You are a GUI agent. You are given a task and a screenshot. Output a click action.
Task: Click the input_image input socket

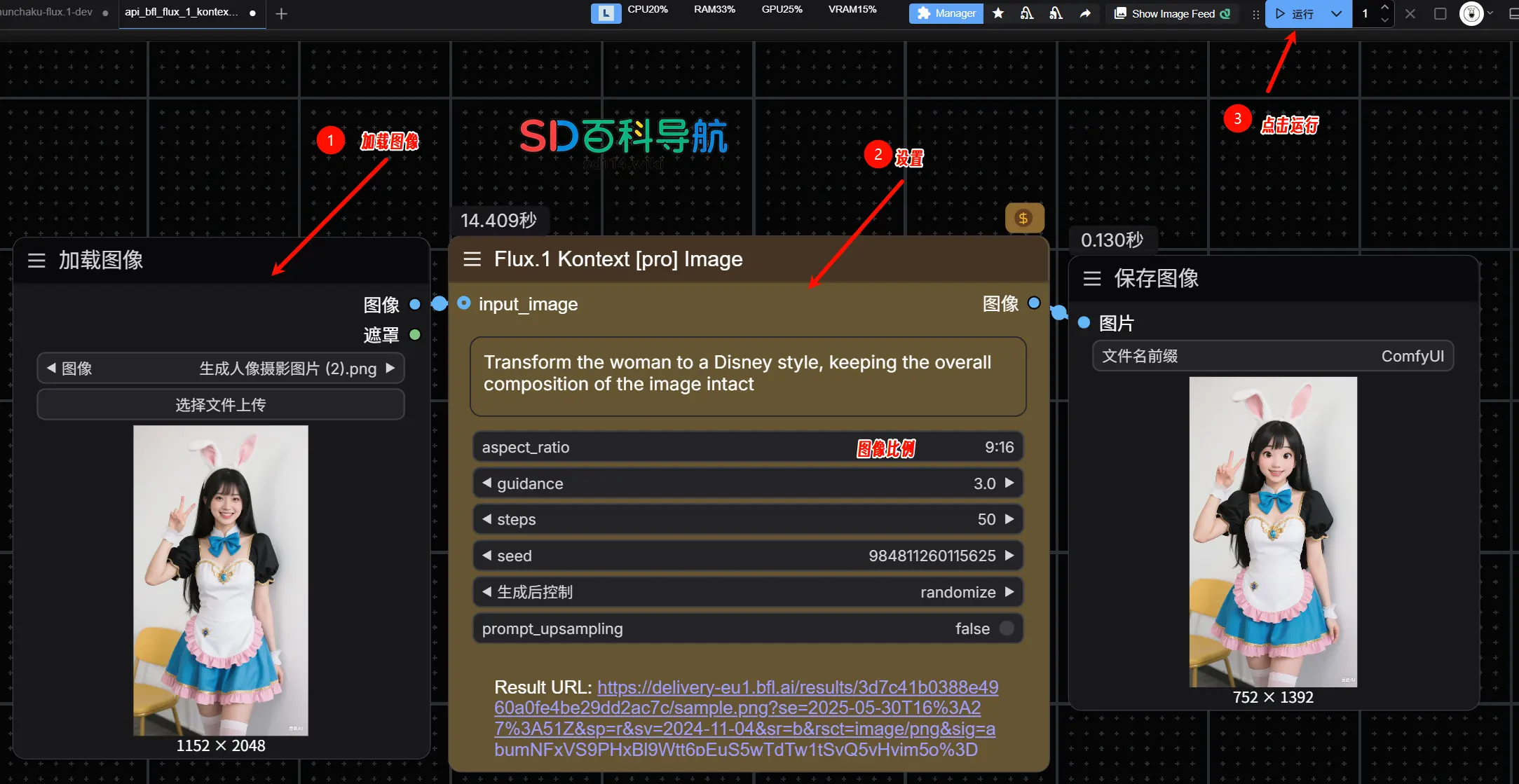click(464, 303)
